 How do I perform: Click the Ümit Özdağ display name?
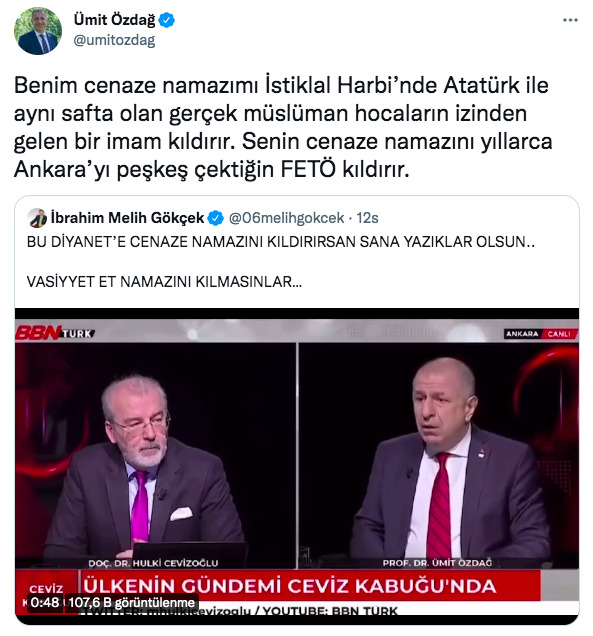tap(114, 19)
